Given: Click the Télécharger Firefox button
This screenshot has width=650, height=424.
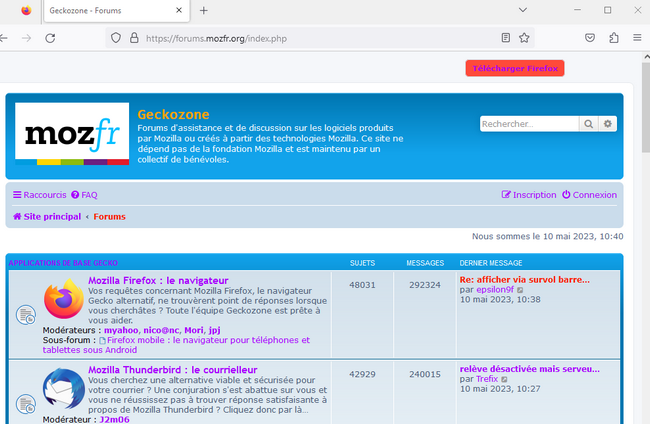Looking at the screenshot, I should point(515,68).
